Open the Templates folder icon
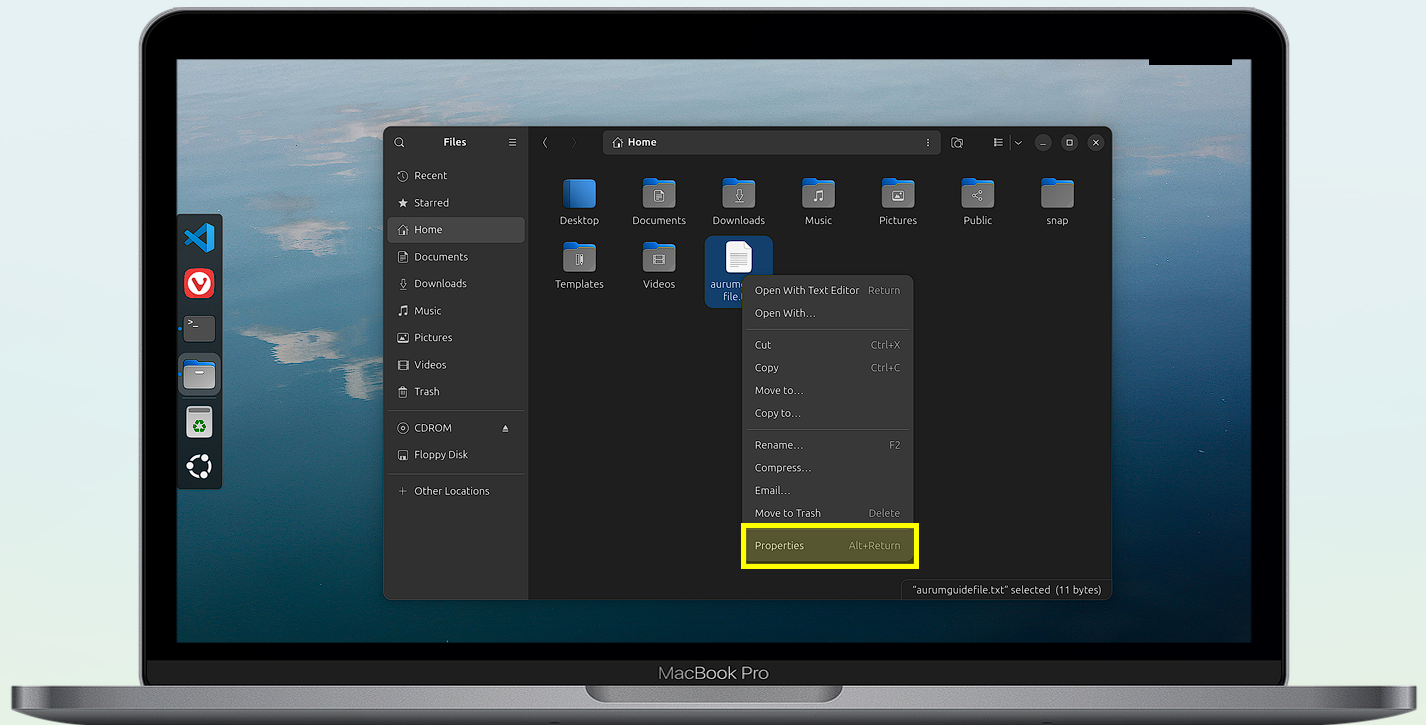Image resolution: width=1426 pixels, height=725 pixels. click(x=579, y=257)
